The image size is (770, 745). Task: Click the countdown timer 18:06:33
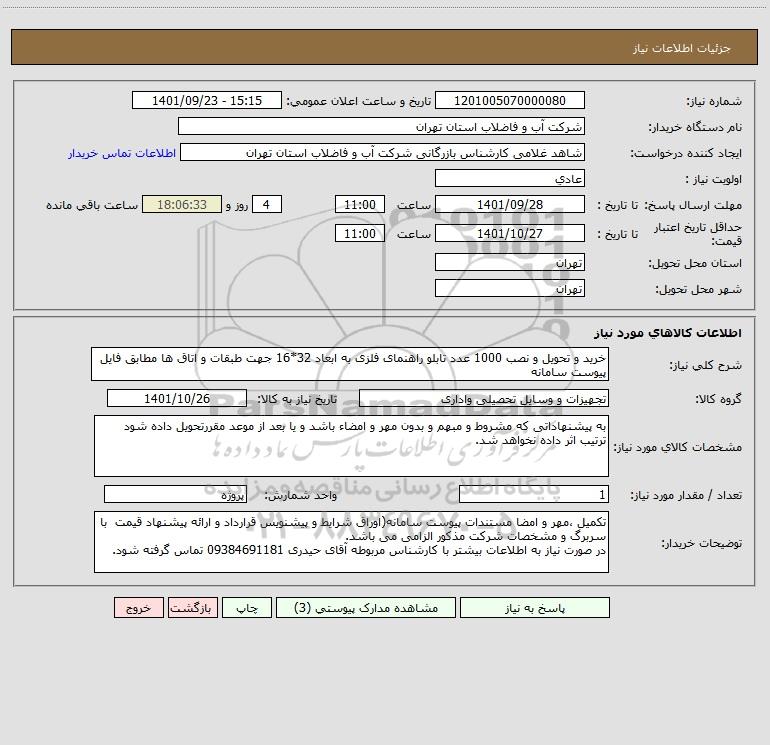[182, 204]
